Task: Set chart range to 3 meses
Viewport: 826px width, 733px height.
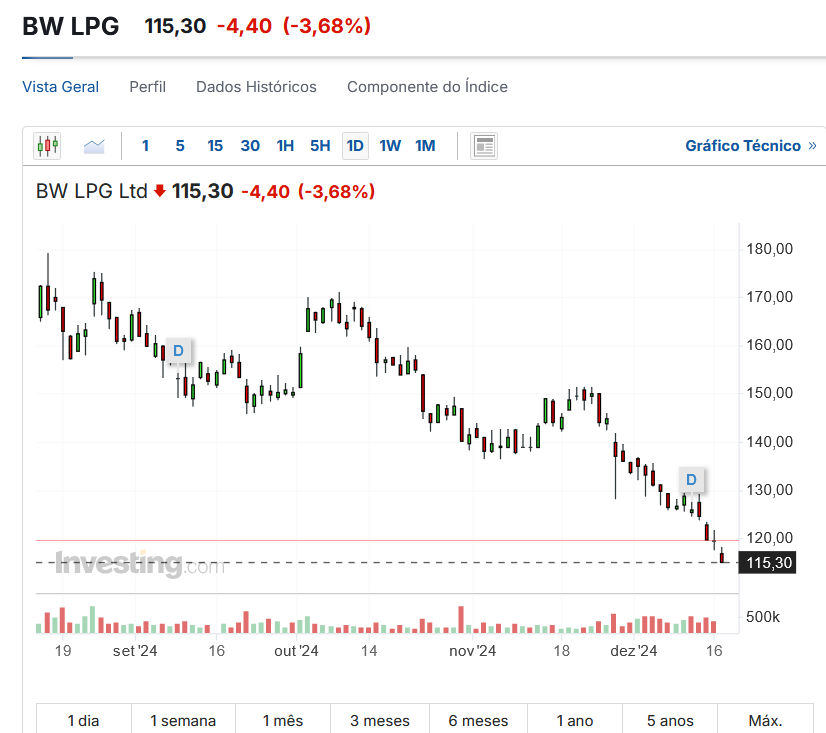Action: 380,720
